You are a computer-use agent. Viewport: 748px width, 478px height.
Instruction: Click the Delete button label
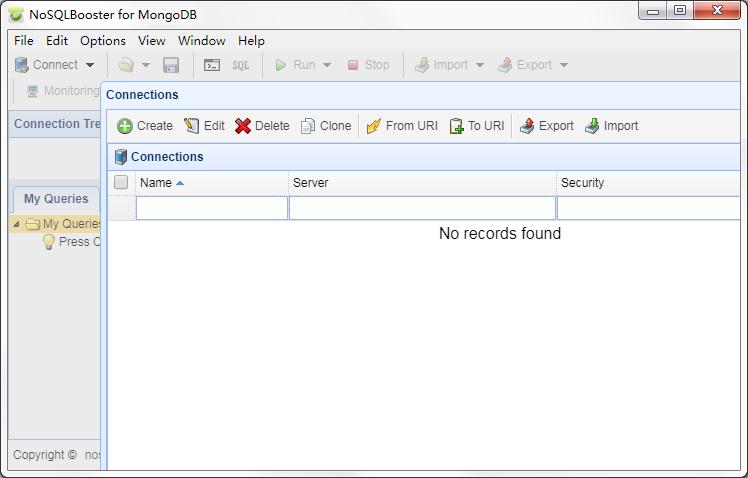272,126
